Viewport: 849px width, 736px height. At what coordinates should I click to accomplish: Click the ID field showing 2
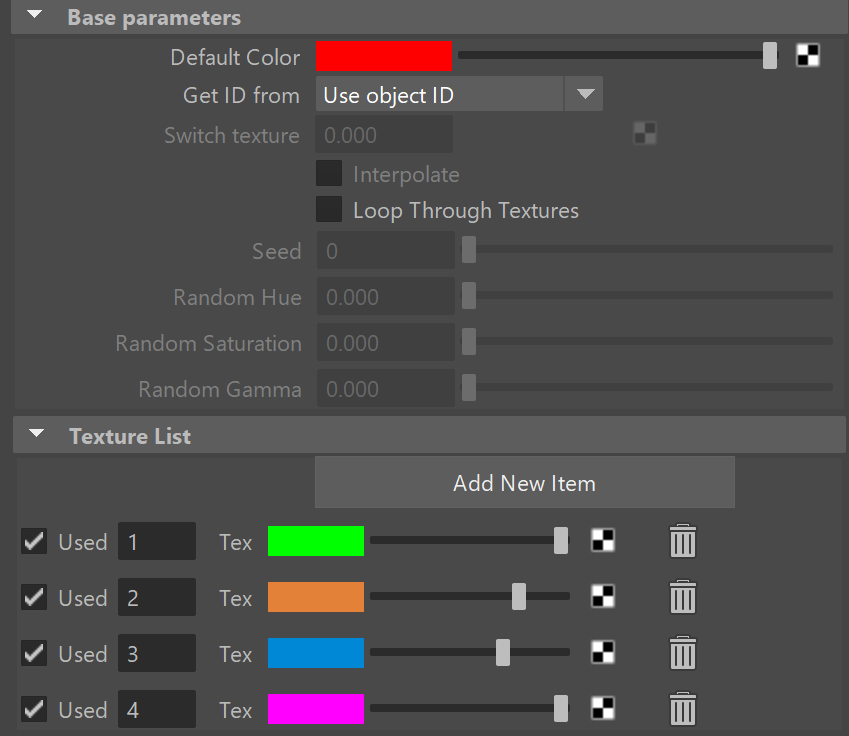(157, 597)
